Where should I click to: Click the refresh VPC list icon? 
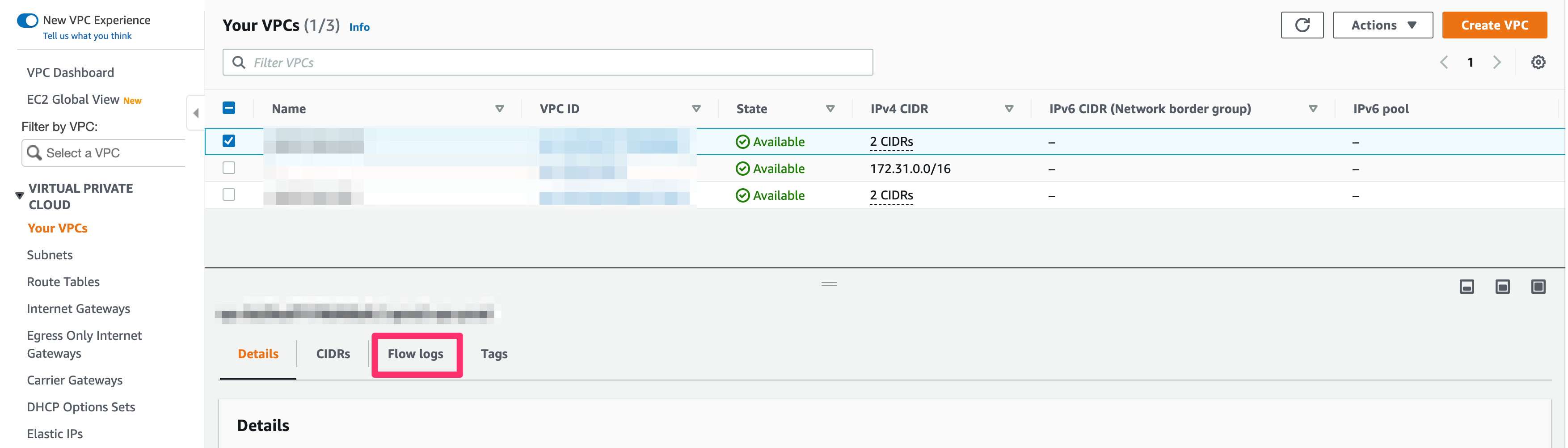[x=1302, y=25]
